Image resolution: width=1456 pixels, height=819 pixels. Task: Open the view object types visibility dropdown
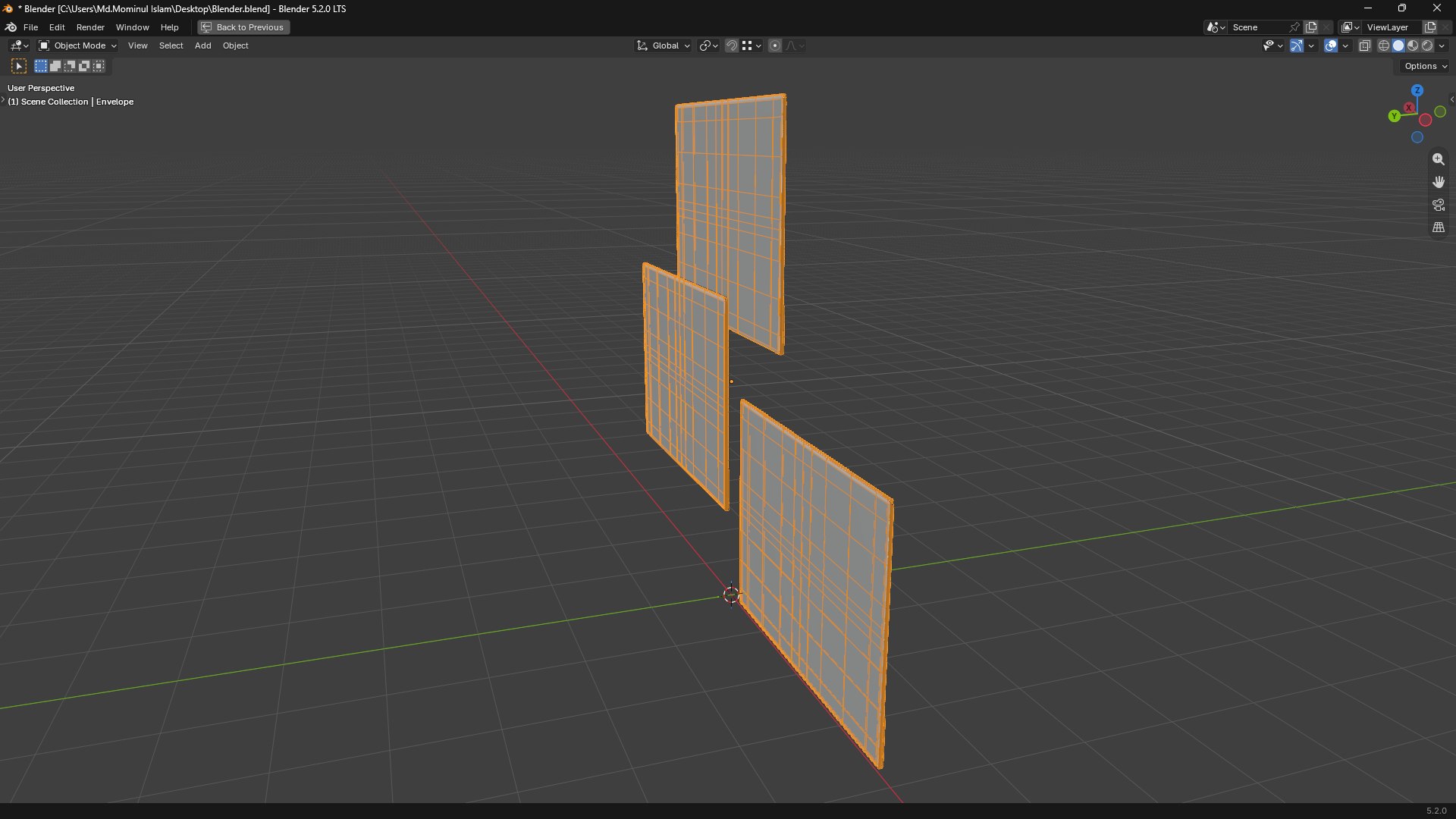point(1272,45)
